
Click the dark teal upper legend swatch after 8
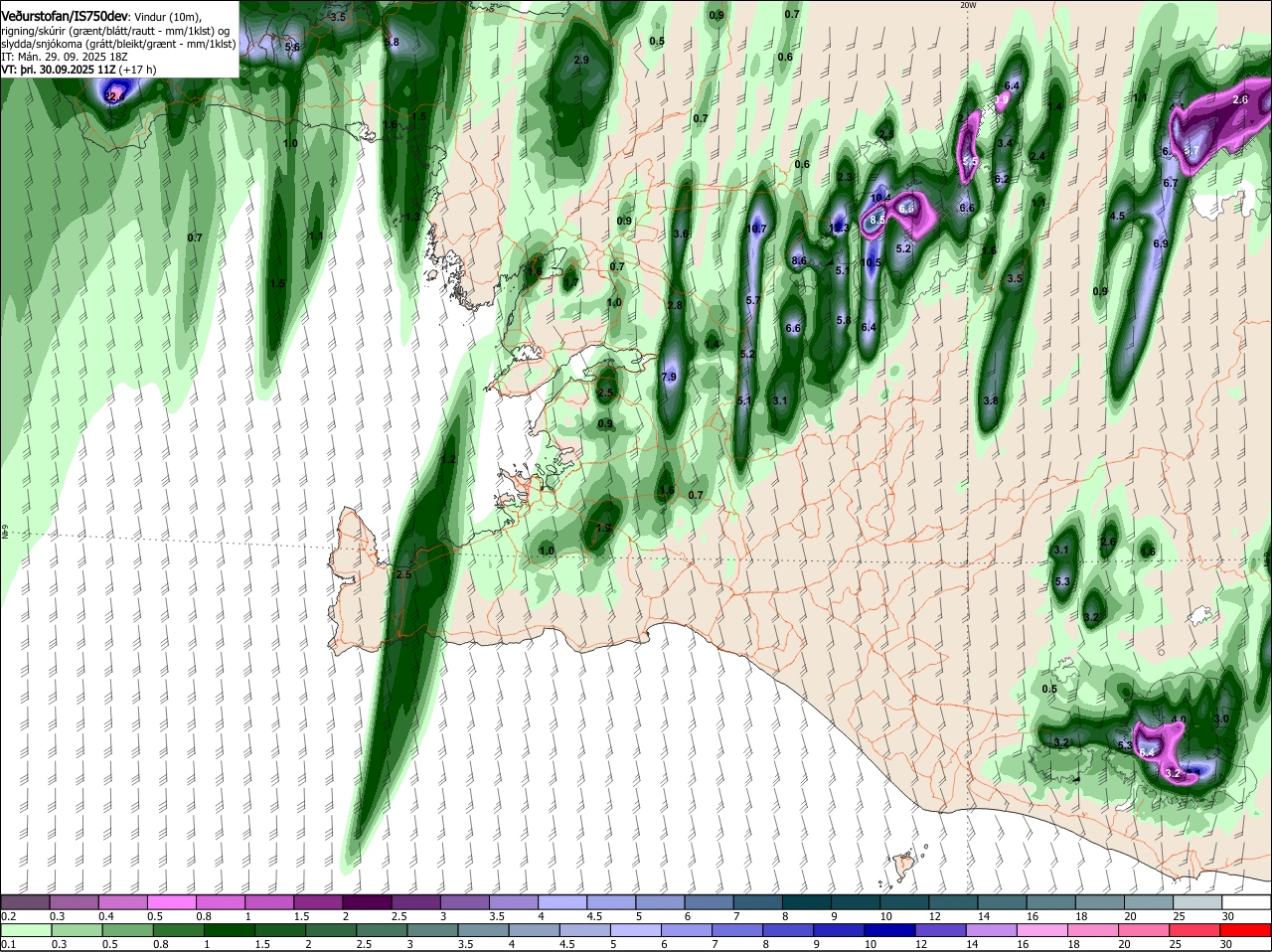[808, 902]
